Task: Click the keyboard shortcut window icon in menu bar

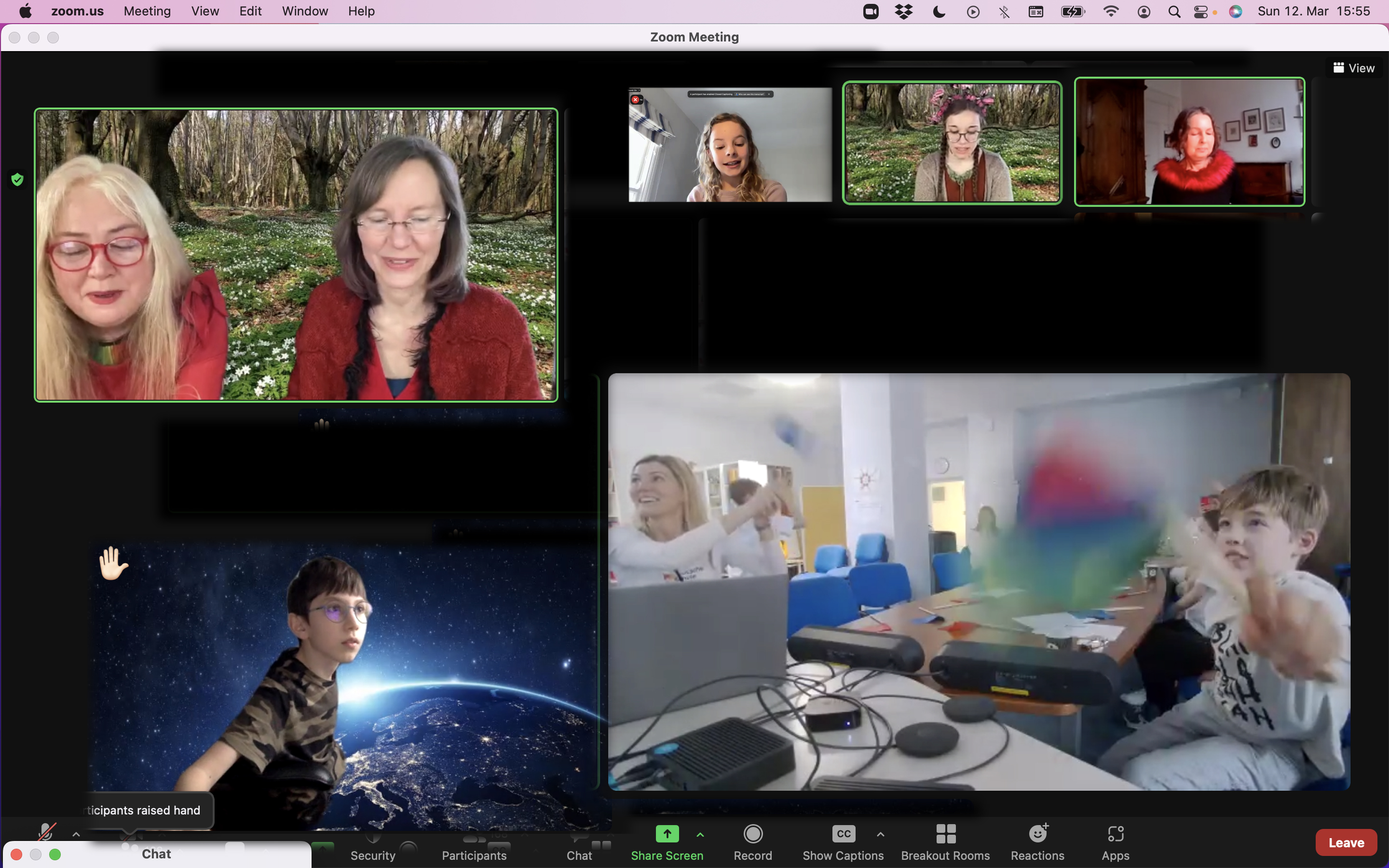Action: coord(1036,12)
